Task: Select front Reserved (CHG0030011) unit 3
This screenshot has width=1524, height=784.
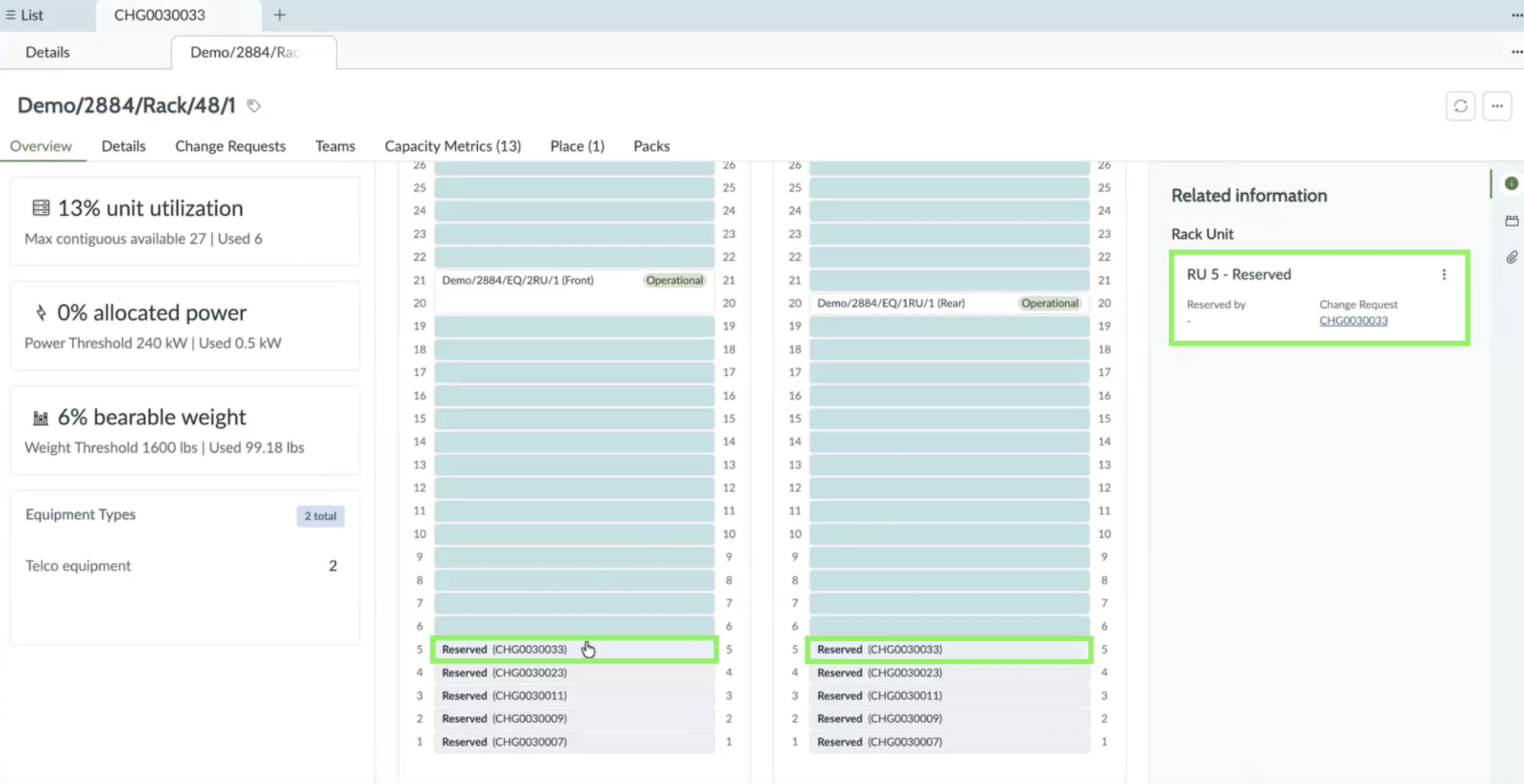Action: [x=574, y=696]
